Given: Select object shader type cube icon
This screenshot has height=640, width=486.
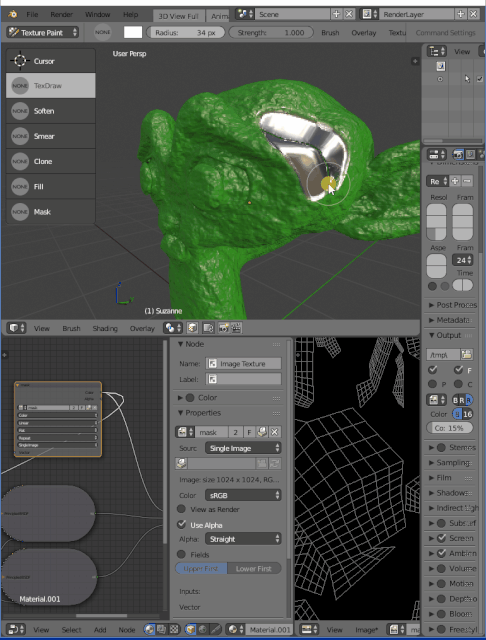Looking at the screenshot, I should pyautogui.click(x=190, y=629).
